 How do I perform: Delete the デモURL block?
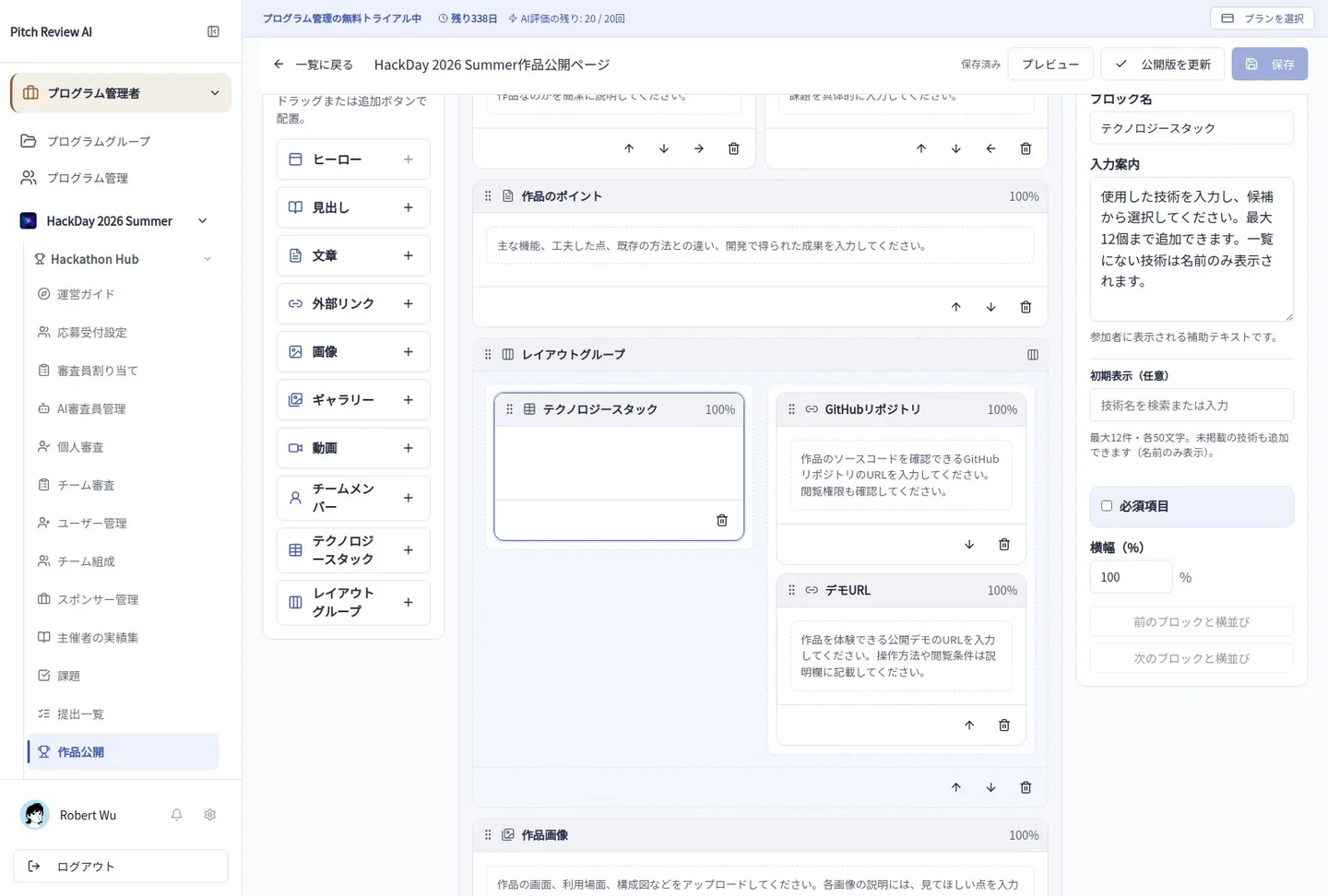pos(1004,725)
